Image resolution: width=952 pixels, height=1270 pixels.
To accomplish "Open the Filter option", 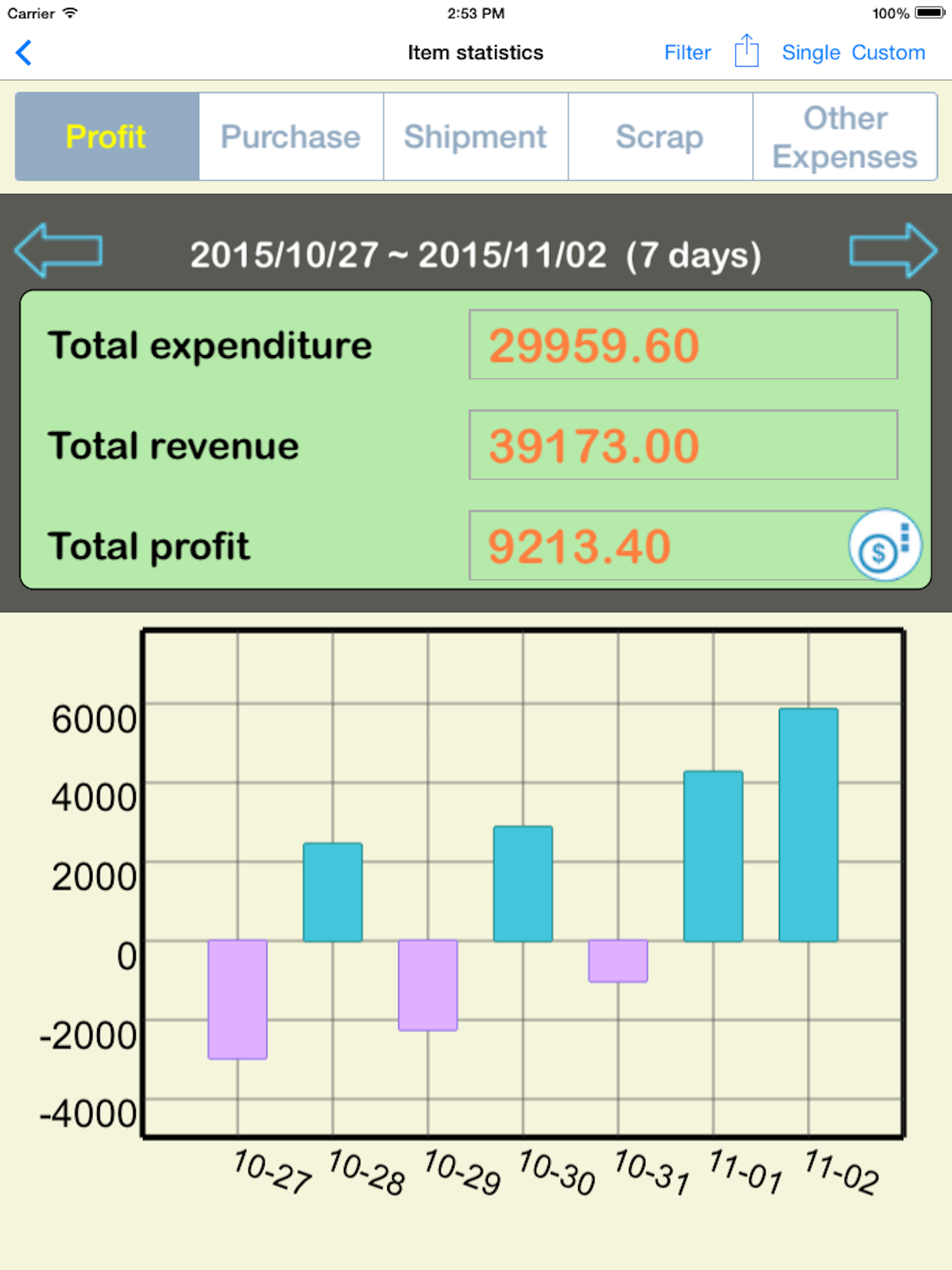I will pyautogui.click(x=688, y=53).
